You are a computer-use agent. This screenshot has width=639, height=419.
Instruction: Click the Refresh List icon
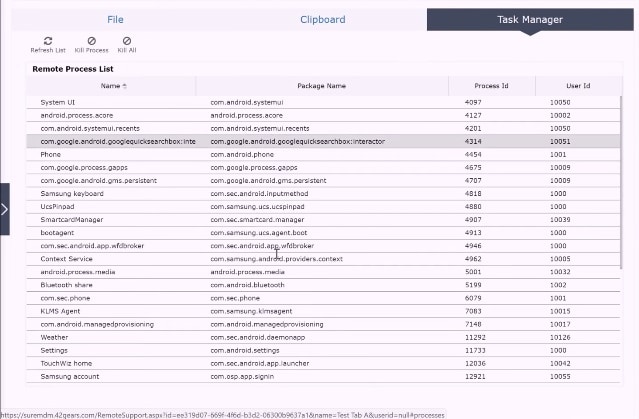tap(48, 40)
